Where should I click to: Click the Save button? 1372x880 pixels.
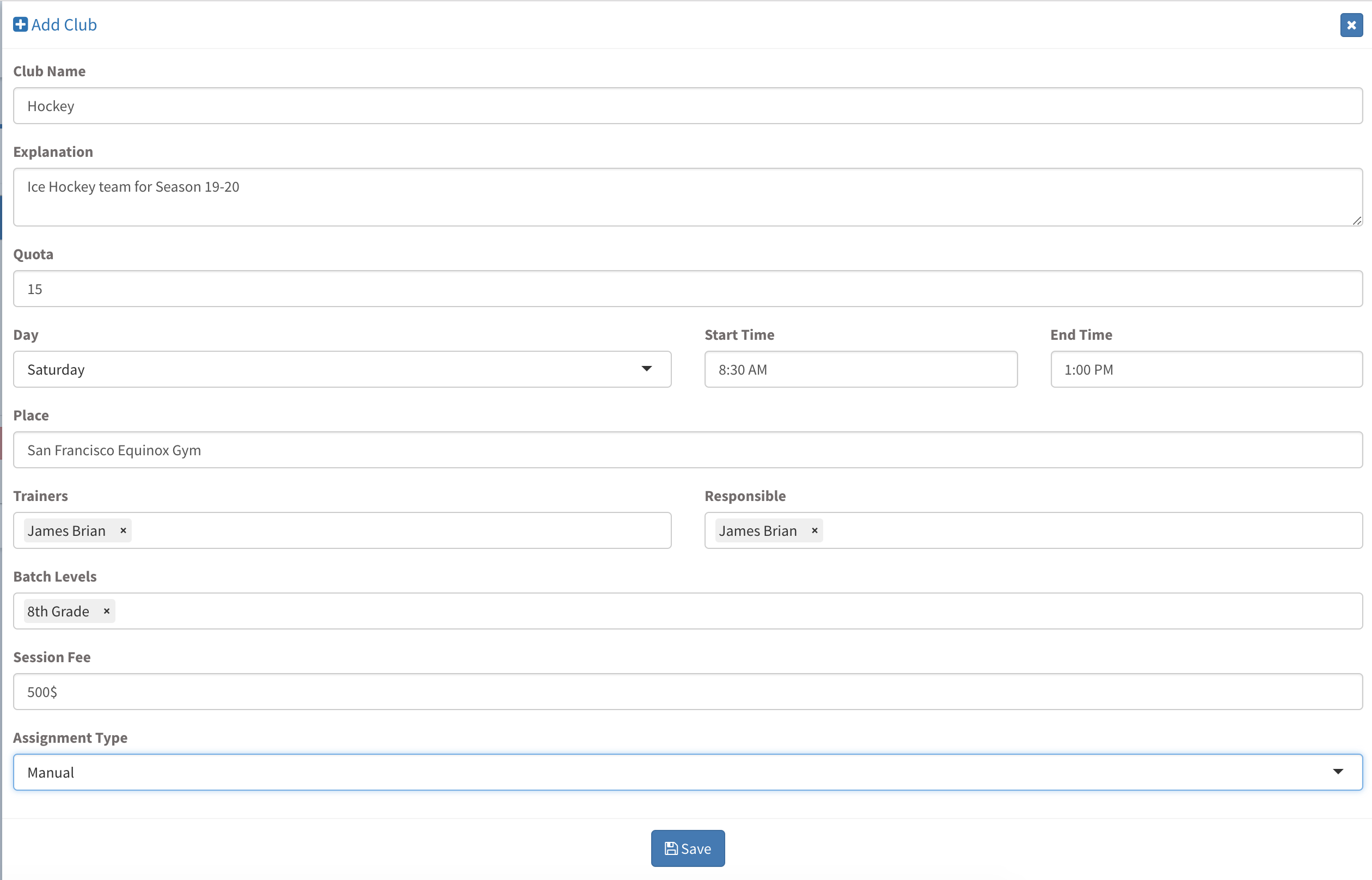(688, 848)
